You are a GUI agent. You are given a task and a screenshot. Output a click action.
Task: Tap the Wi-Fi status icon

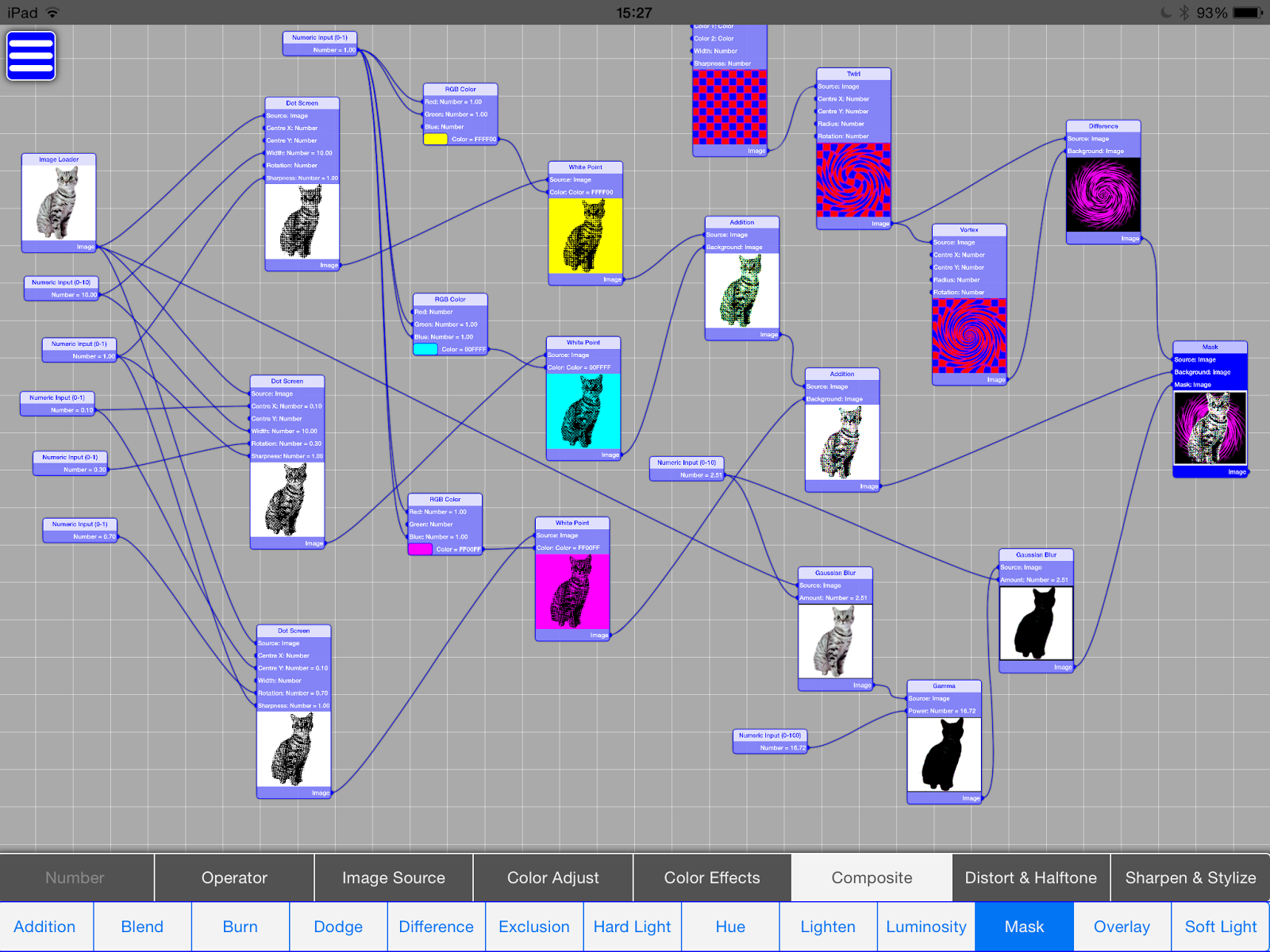pyautogui.click(x=52, y=13)
